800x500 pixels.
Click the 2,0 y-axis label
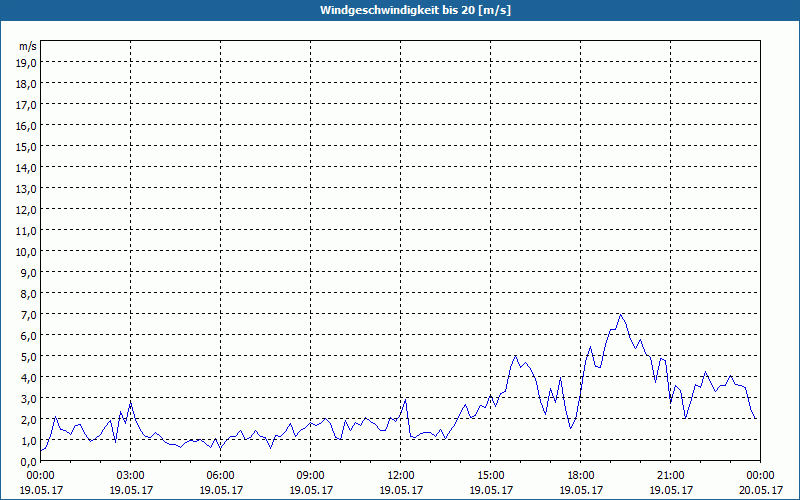29,419
